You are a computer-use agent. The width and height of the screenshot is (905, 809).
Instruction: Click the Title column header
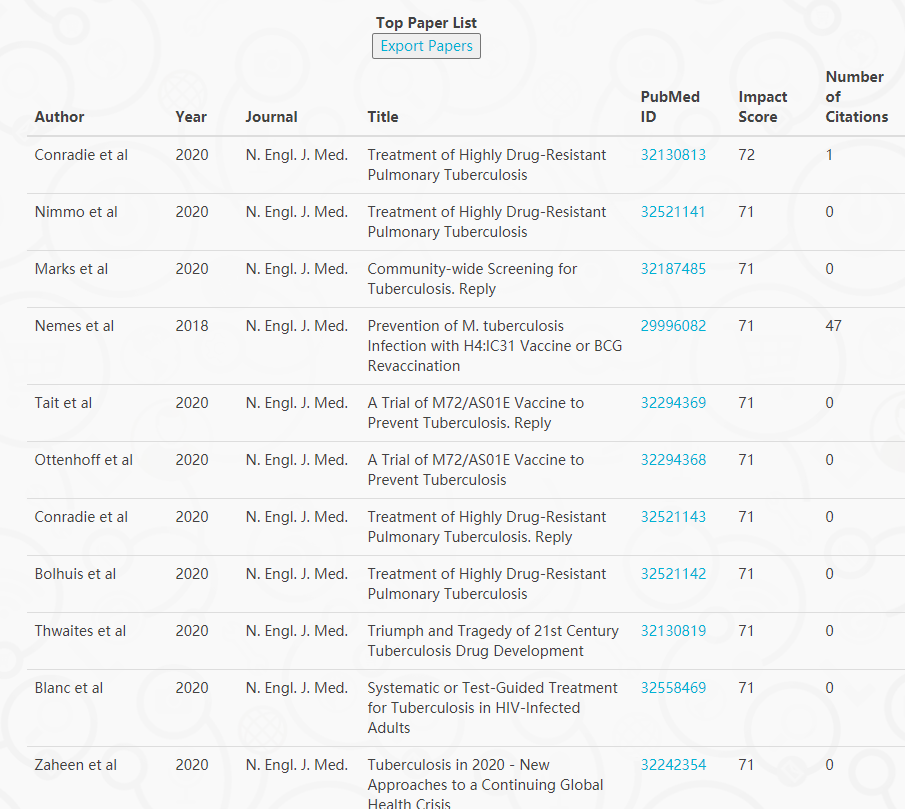(x=383, y=117)
